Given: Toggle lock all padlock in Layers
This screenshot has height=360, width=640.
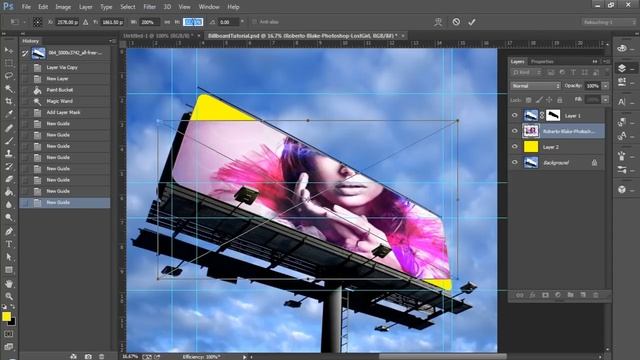Looking at the screenshot, I should click(560, 100).
